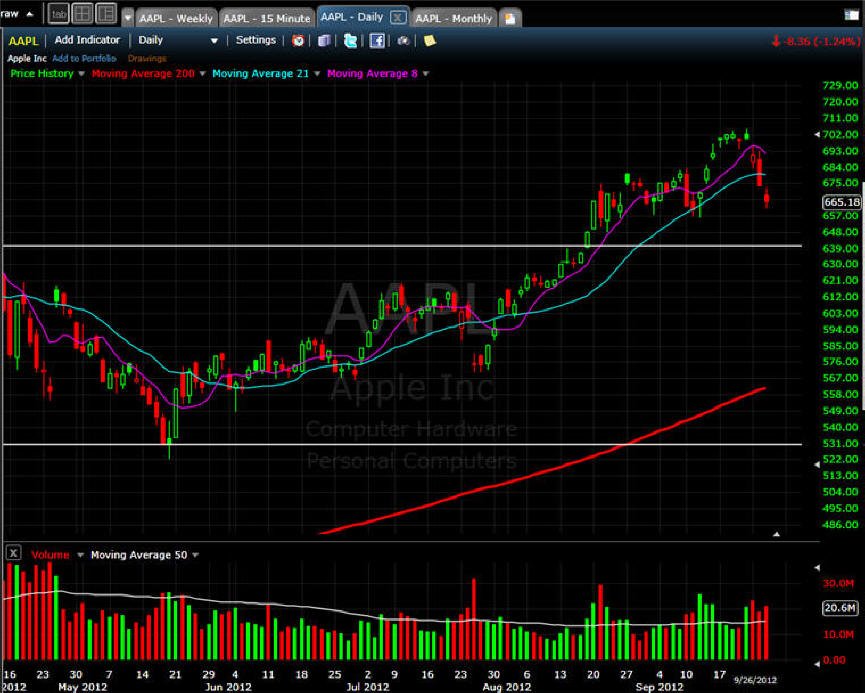The image size is (865, 693).
Task: Click the Moving Average 200 label
Action: point(143,73)
